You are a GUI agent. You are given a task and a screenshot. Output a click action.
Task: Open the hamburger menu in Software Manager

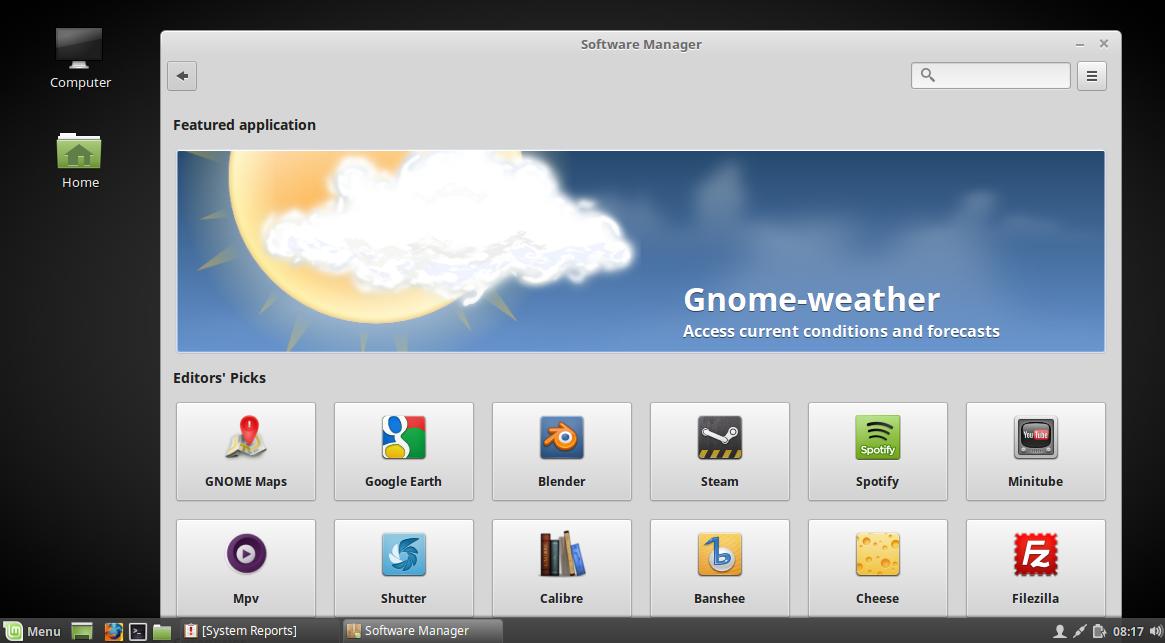click(x=1091, y=76)
